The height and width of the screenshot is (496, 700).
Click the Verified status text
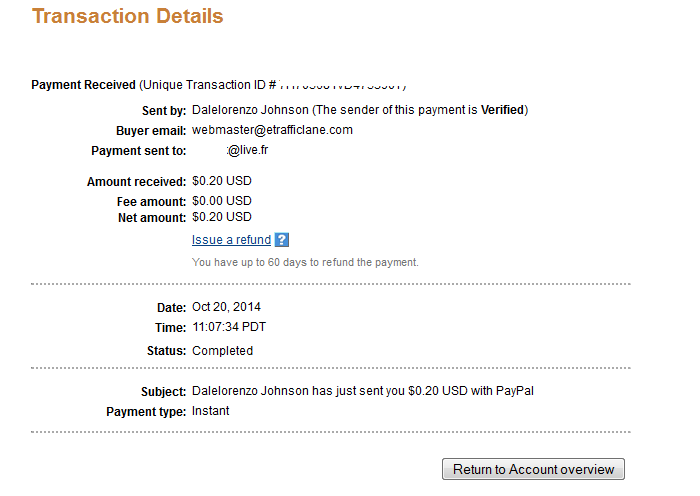(502, 110)
